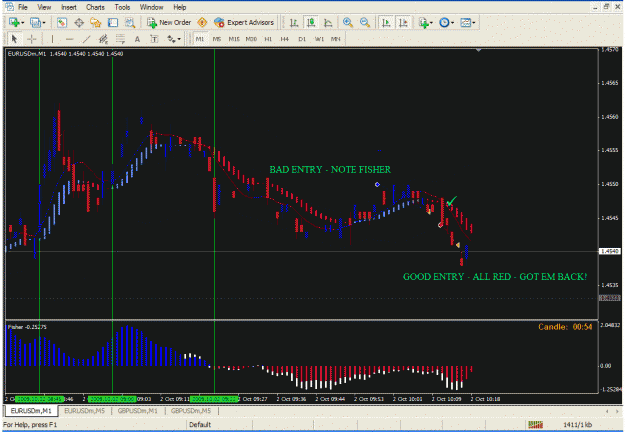Open the Market Watch window
Image resolution: width=625 pixels, height=432 pixels.
(62, 23)
